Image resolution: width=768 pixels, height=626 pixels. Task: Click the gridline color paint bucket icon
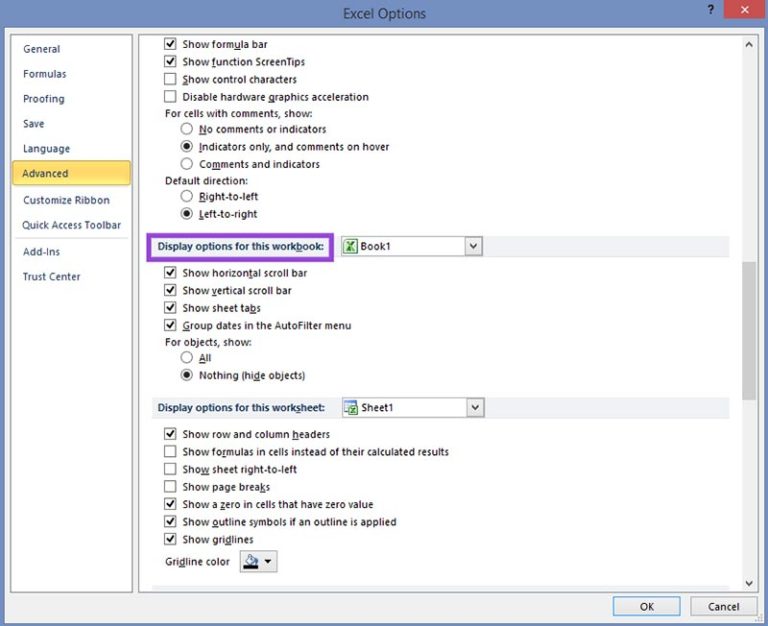click(251, 562)
